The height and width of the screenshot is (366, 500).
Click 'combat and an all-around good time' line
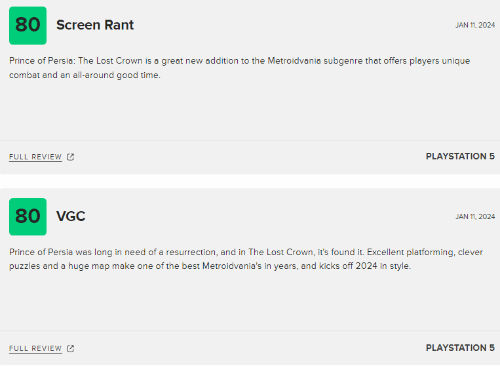85,75
